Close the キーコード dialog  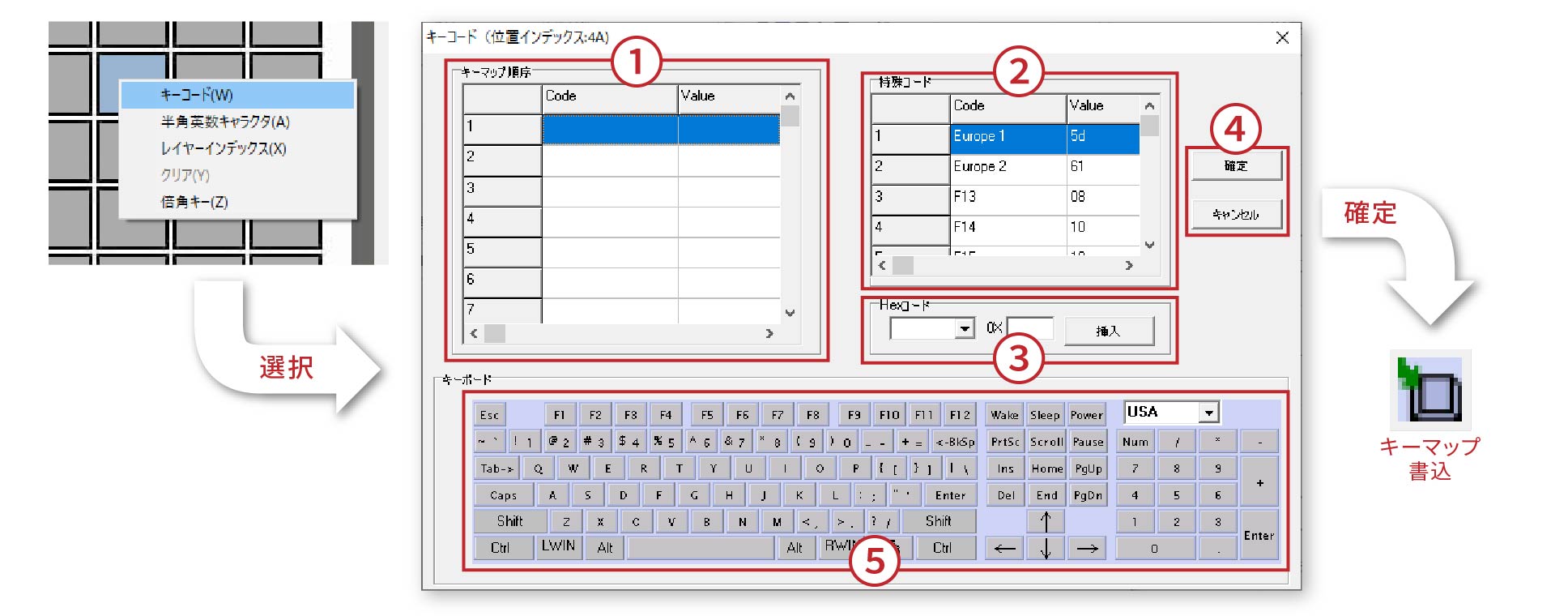pyautogui.click(x=1282, y=38)
